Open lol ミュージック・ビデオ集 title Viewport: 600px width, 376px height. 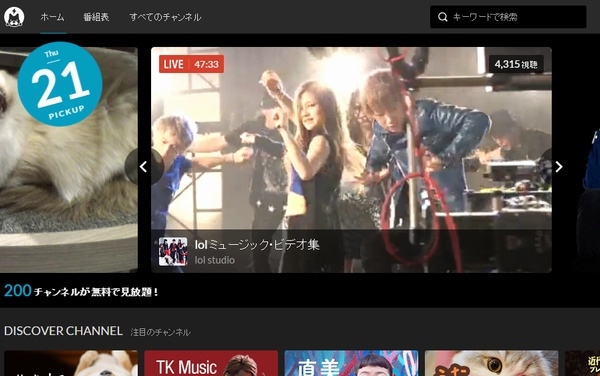point(257,245)
